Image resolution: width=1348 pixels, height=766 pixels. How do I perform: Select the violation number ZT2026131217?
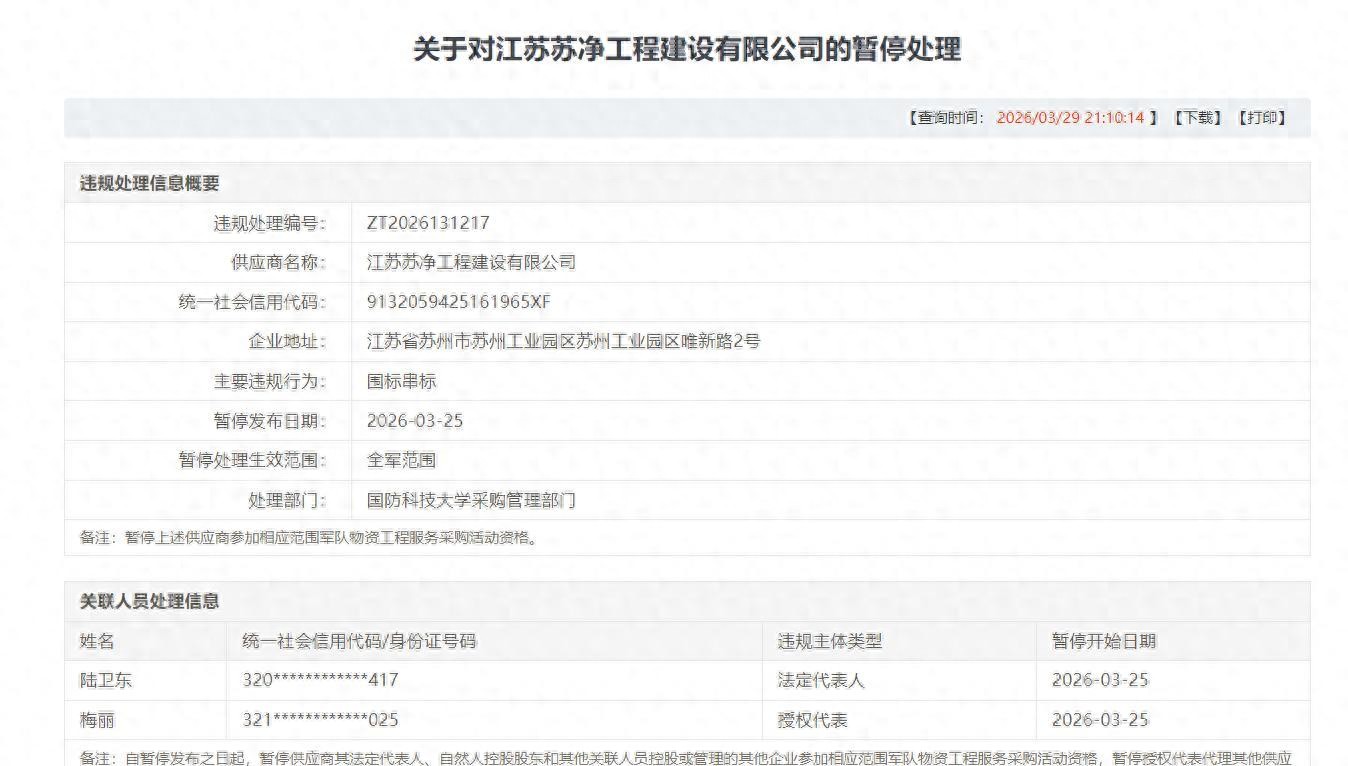[x=430, y=222]
